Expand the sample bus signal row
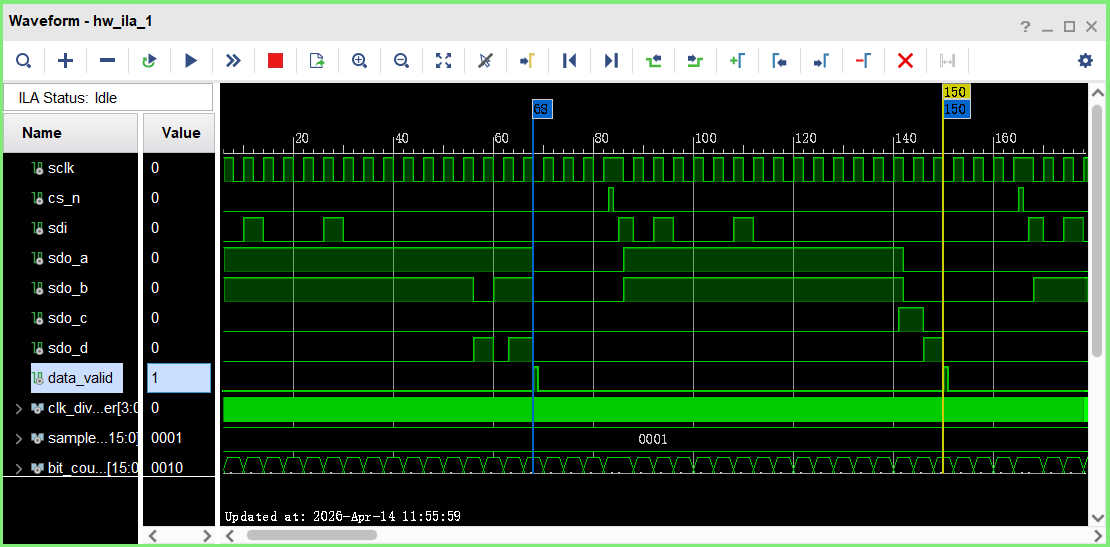This screenshot has height=547, width=1110. coord(19,438)
